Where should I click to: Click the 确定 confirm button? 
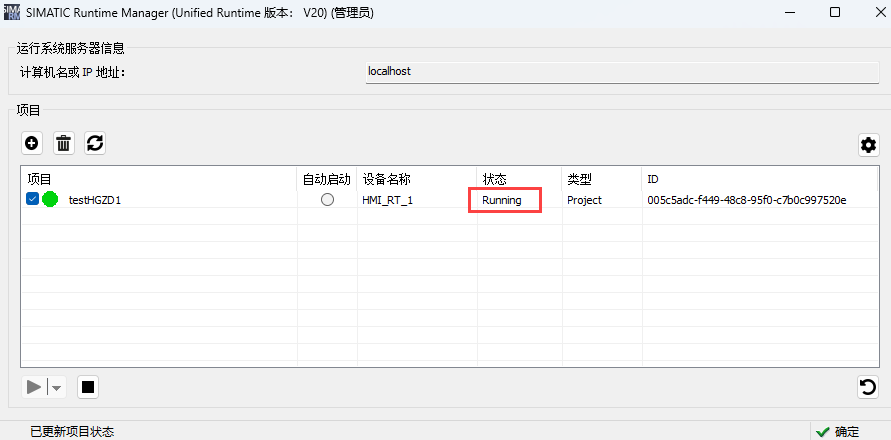tap(837, 431)
